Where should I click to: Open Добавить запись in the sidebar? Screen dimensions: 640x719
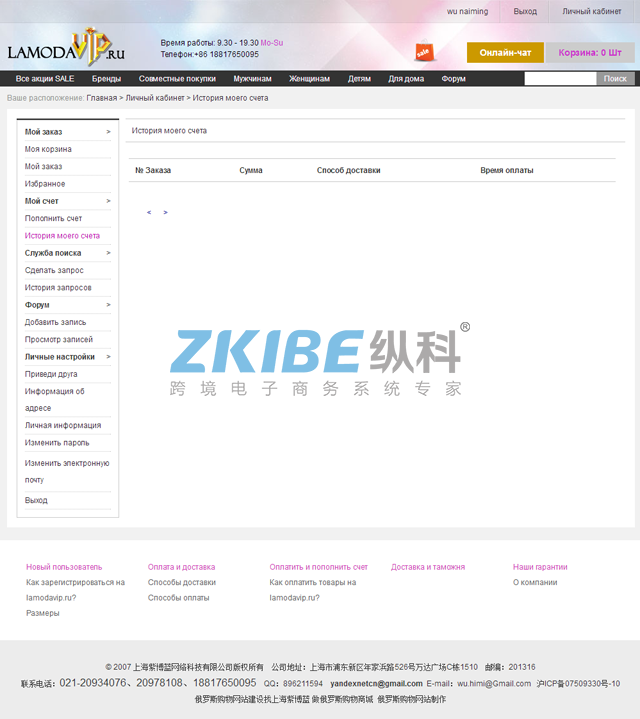[x=55, y=322]
